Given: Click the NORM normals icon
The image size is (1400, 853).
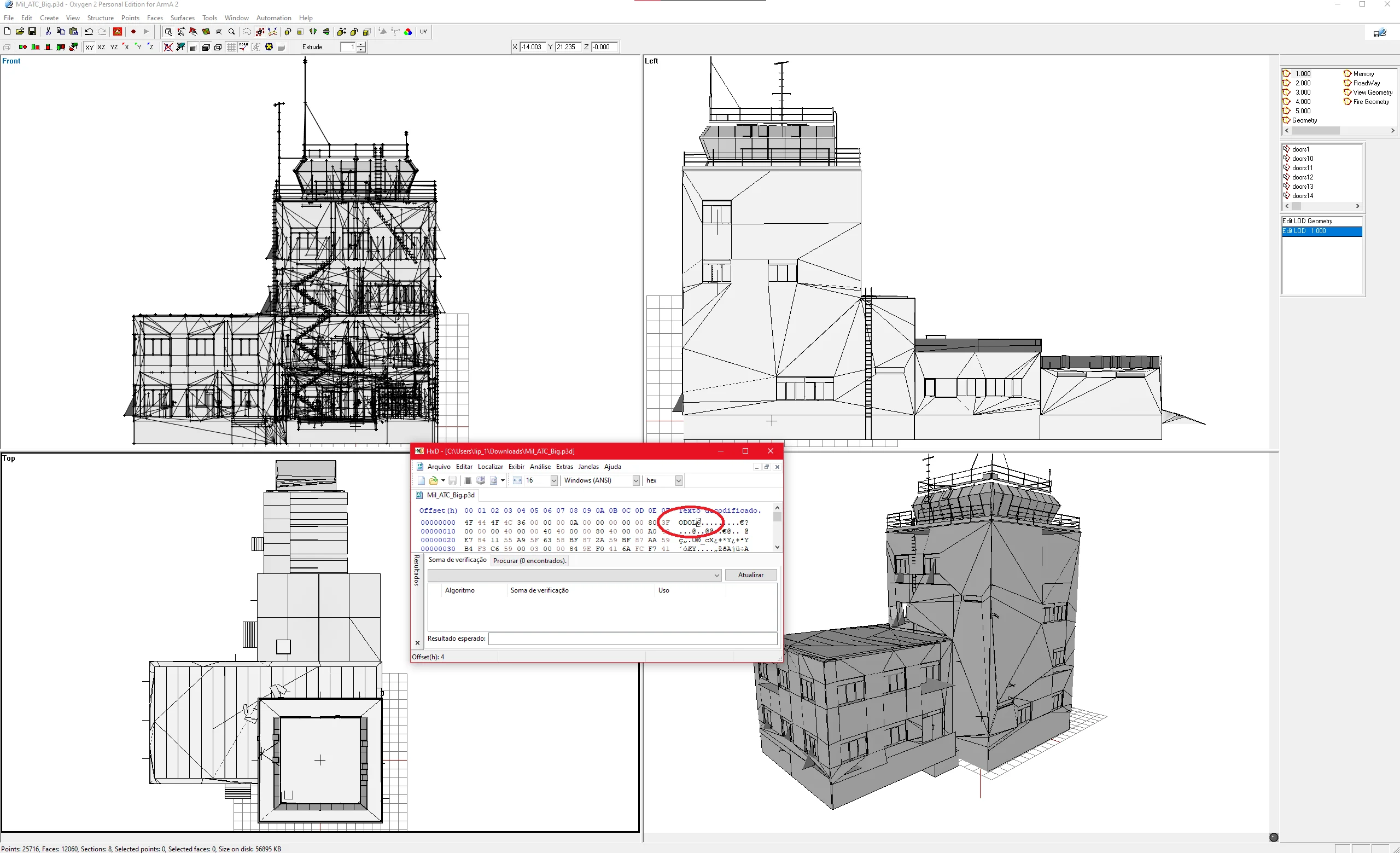Looking at the screenshot, I should click(x=243, y=47).
